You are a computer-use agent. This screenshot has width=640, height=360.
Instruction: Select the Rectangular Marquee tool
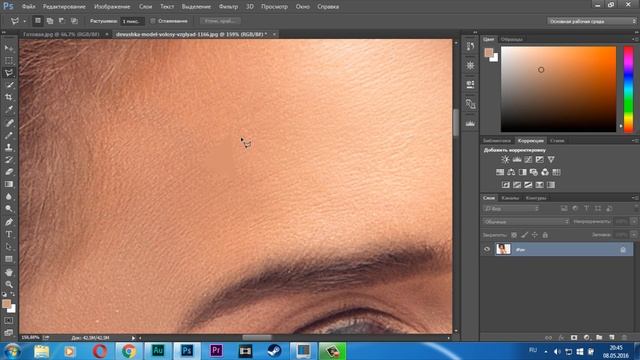tap(9, 61)
